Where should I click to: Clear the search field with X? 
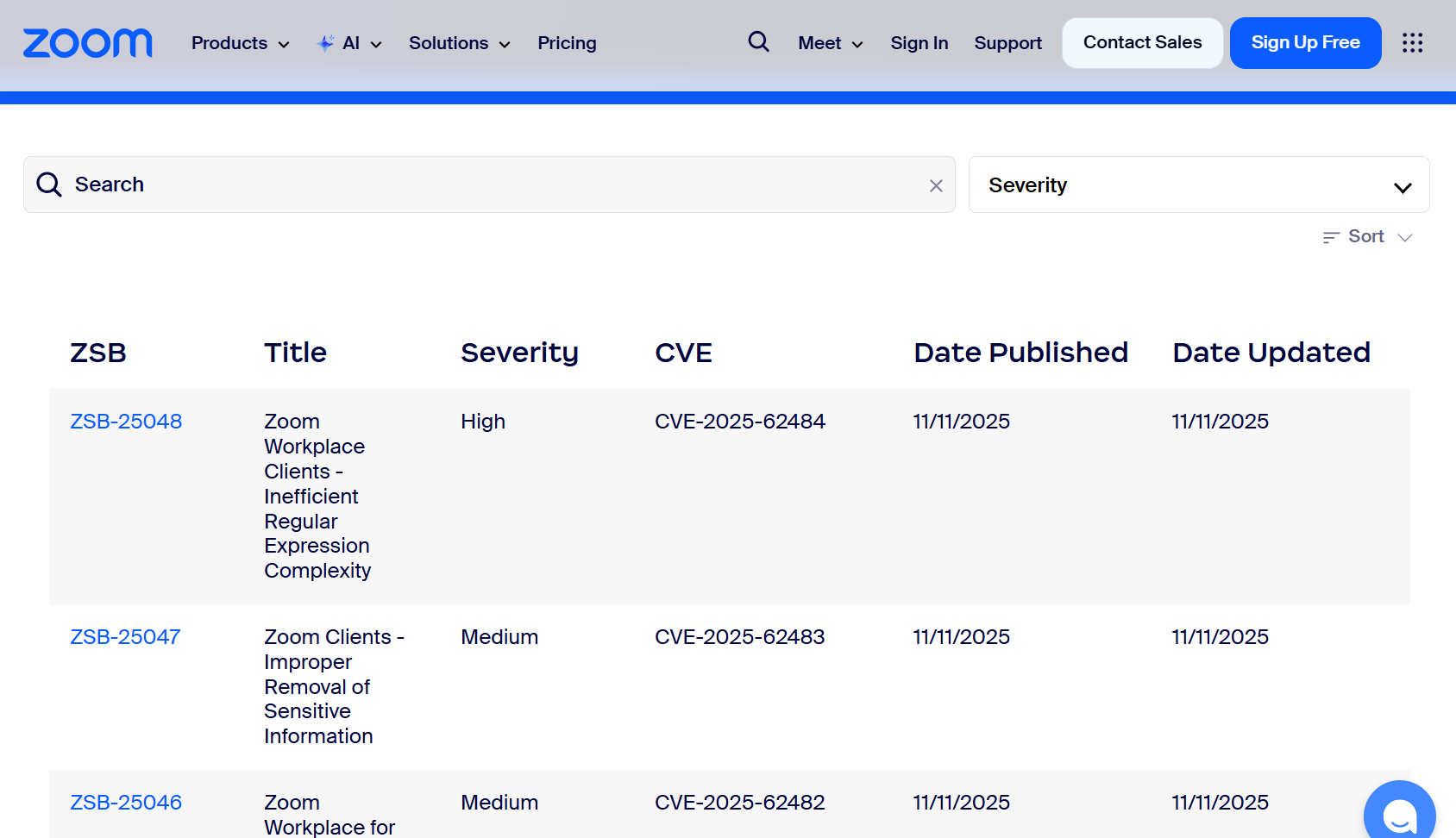936,185
